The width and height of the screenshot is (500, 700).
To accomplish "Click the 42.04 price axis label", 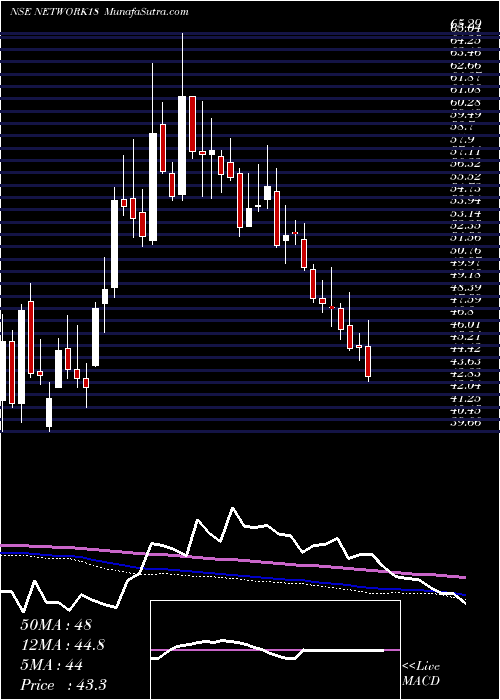I will [465, 388].
